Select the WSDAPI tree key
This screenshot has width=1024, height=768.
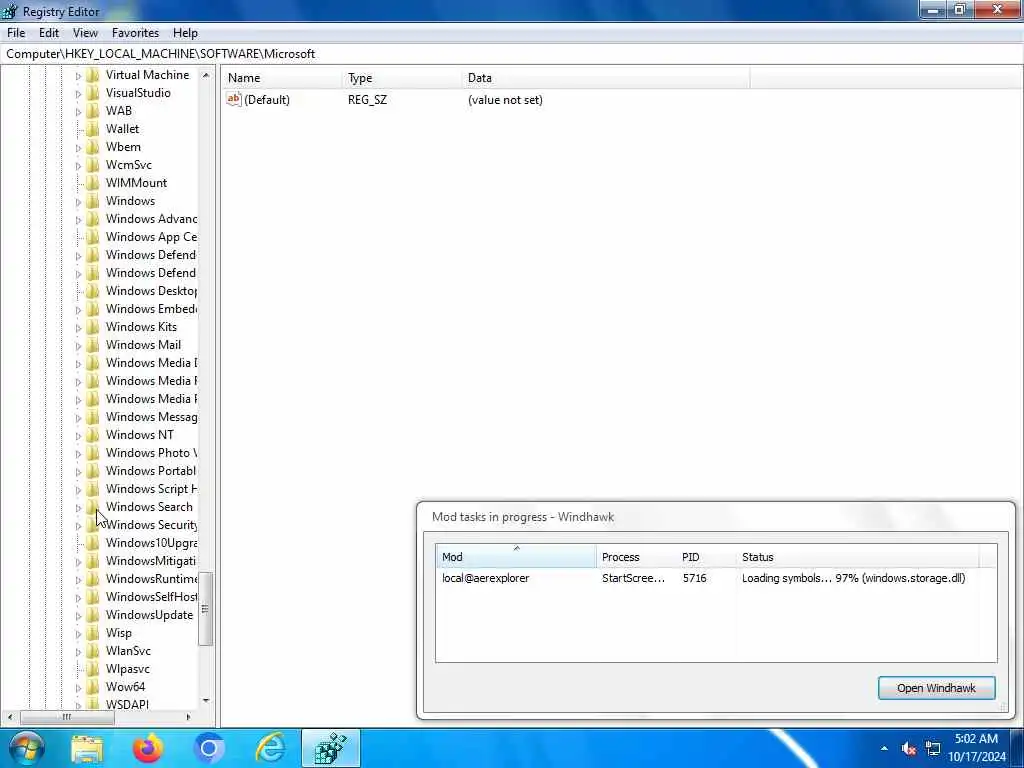tap(127, 704)
